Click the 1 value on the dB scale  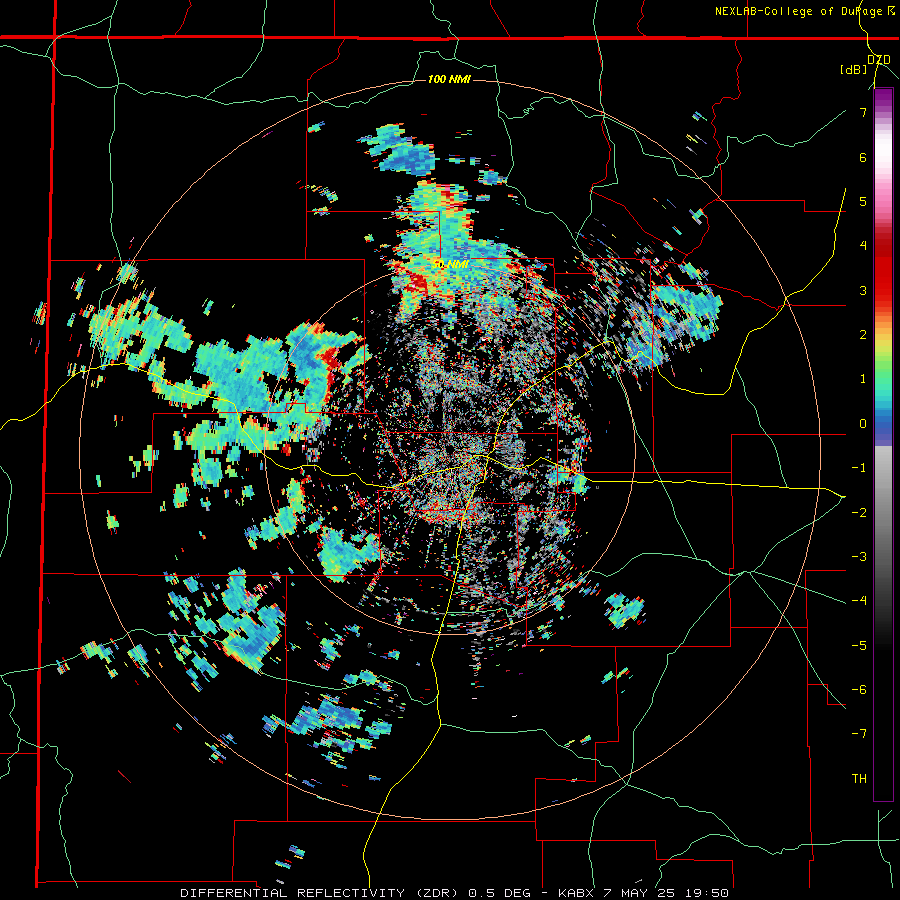(x=863, y=379)
